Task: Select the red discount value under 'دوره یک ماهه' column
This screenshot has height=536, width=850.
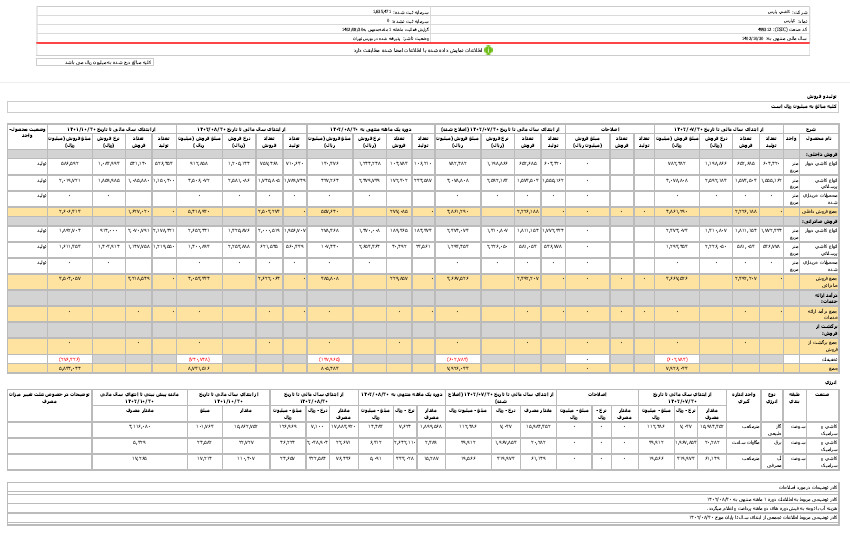Action: (330, 359)
